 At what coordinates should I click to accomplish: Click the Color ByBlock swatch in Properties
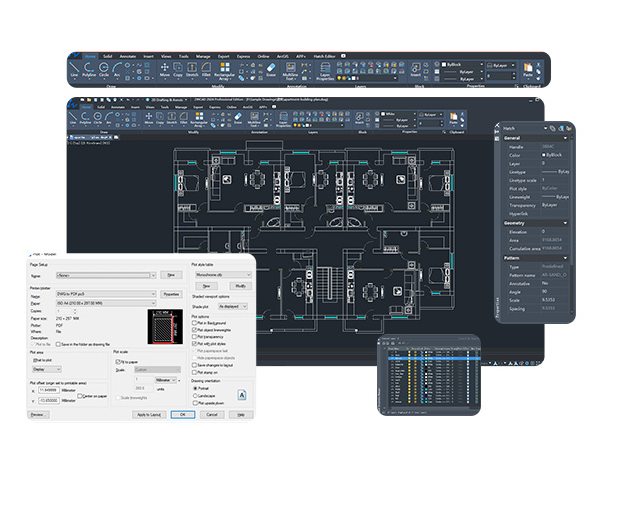(x=545, y=155)
